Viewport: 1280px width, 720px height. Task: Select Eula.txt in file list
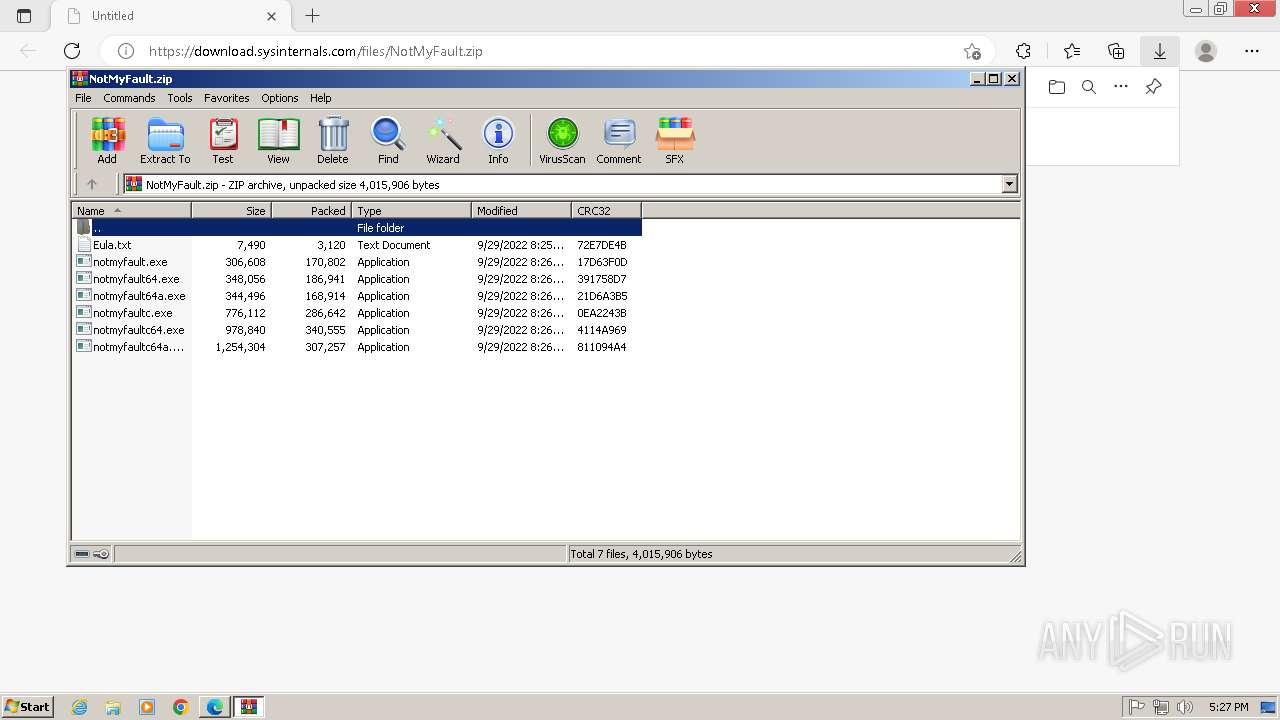point(357,245)
